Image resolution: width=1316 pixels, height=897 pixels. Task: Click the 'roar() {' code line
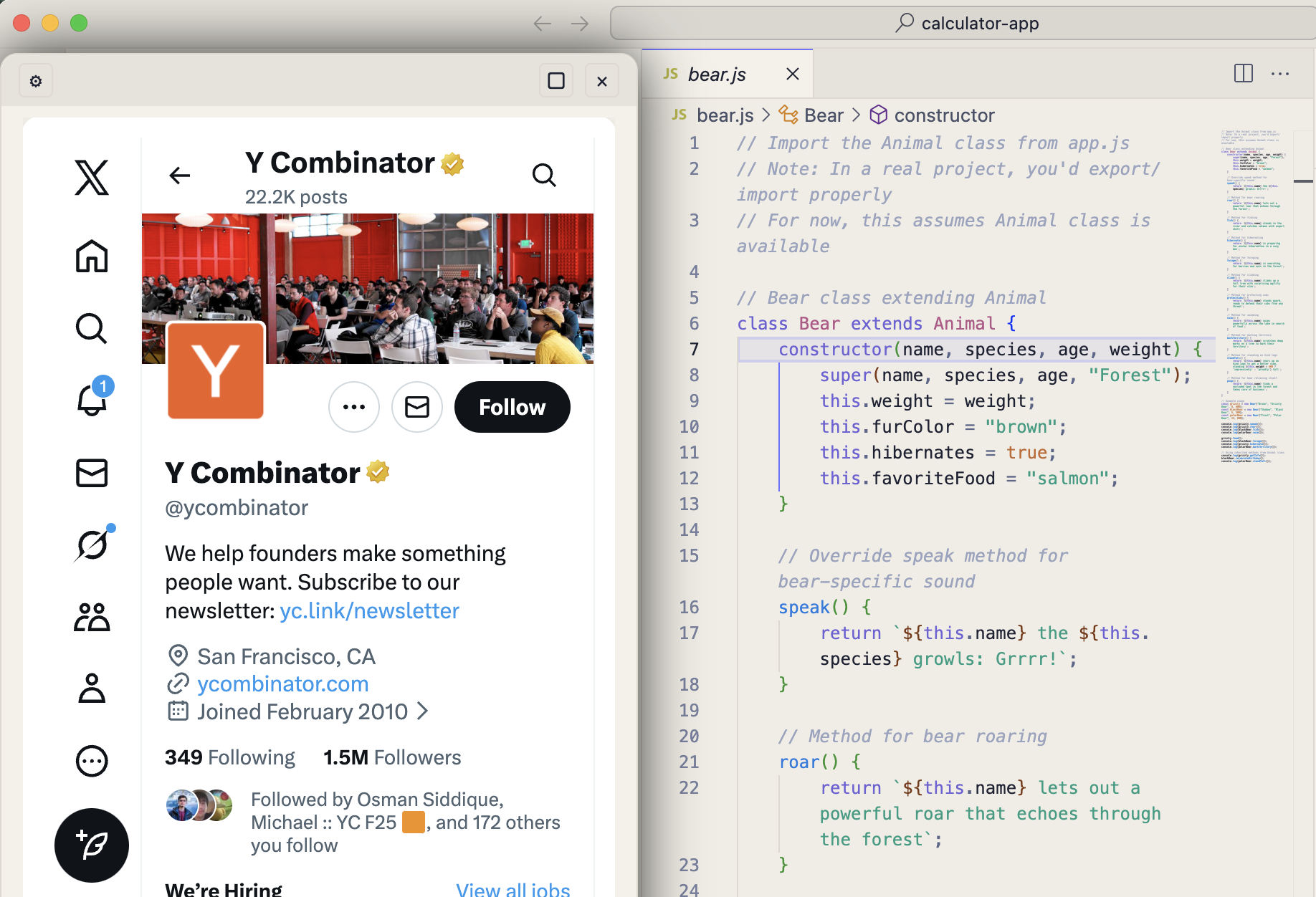(x=820, y=762)
